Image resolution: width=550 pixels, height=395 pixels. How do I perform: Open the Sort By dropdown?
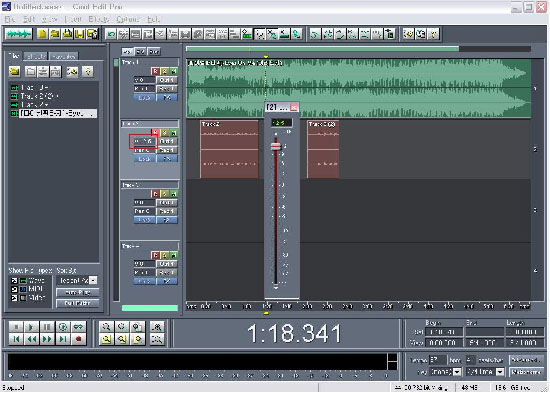(x=93, y=280)
